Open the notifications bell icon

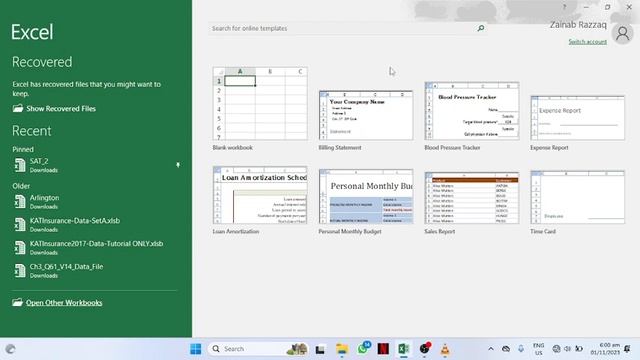click(x=627, y=349)
